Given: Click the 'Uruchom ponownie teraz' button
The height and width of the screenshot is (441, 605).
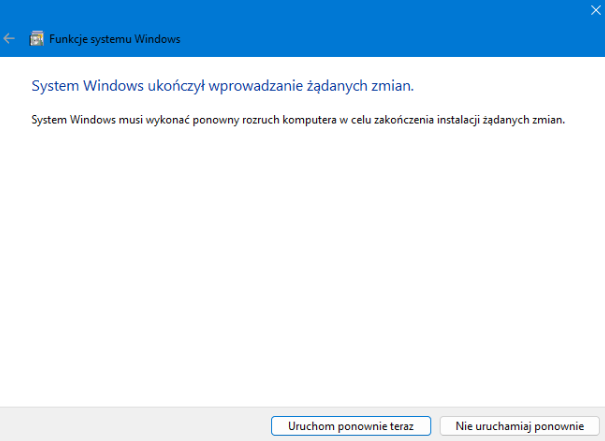Looking at the screenshot, I should pyautogui.click(x=351, y=426).
